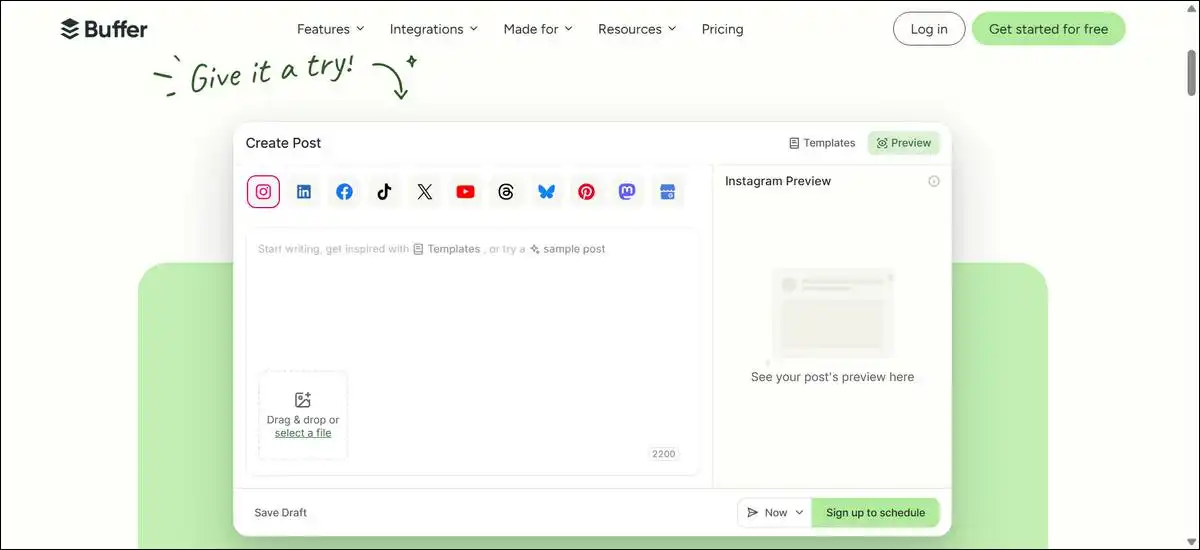Select the Google Business Profile channel icon

[668, 192]
